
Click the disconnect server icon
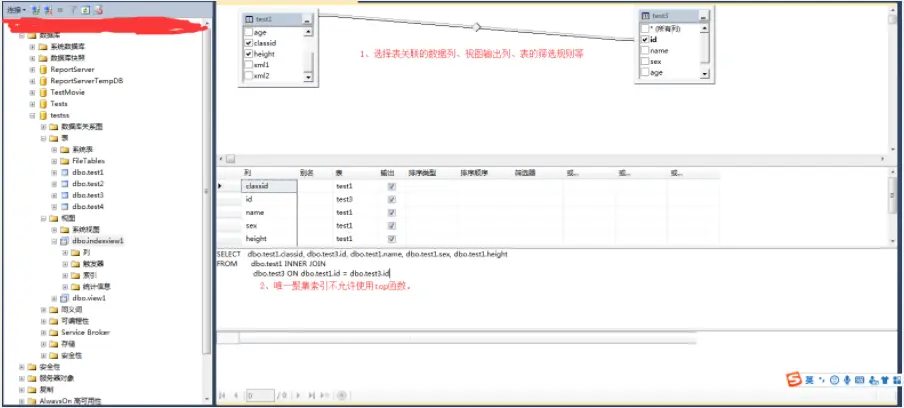point(47,10)
